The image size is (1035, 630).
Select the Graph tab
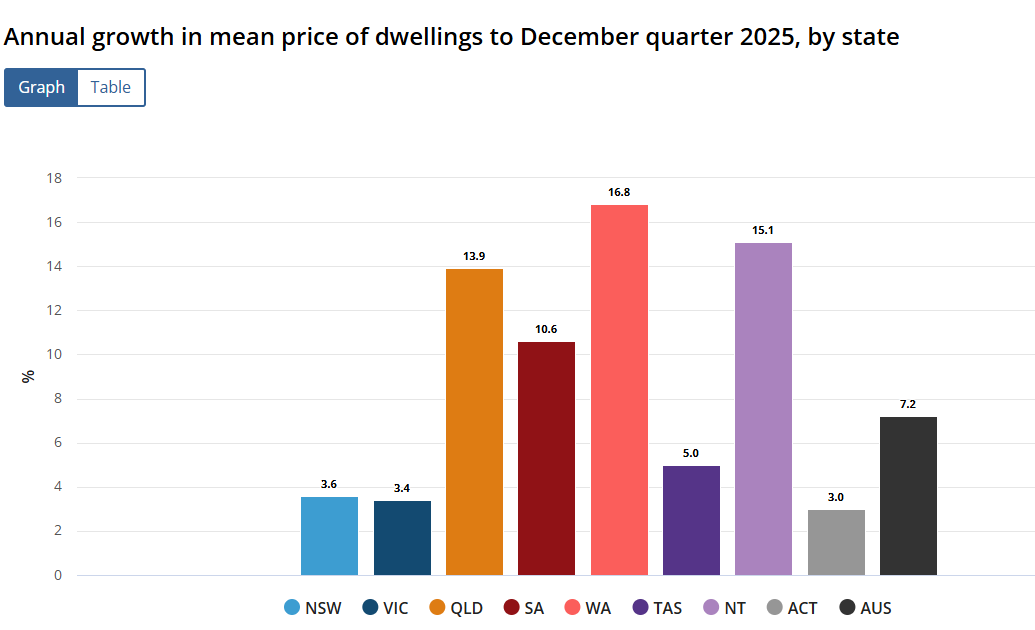click(x=42, y=87)
